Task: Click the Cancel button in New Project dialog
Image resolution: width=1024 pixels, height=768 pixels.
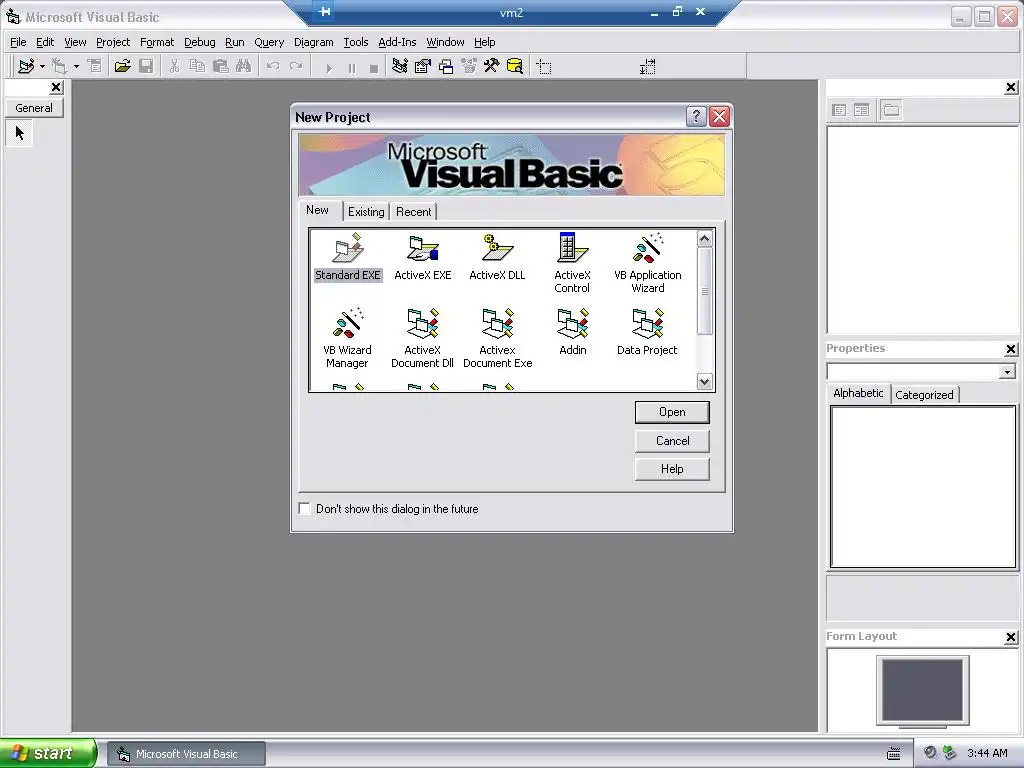Action: [672, 441]
